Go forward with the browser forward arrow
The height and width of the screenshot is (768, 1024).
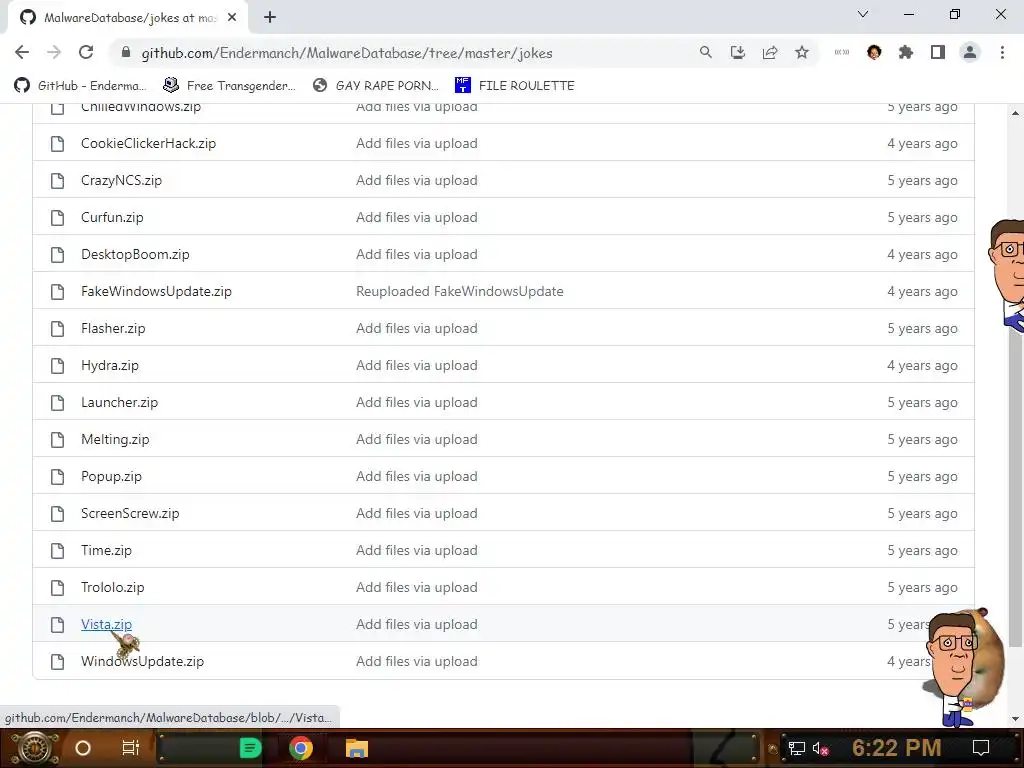[x=54, y=53]
